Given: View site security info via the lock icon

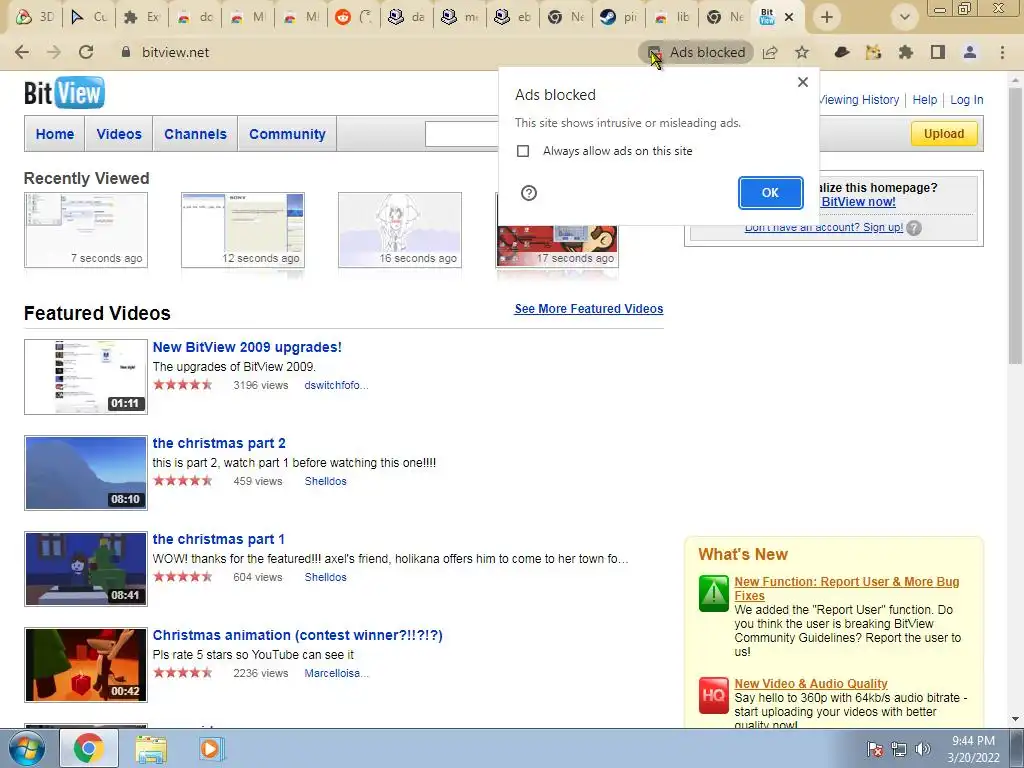Looking at the screenshot, I should tap(126, 52).
